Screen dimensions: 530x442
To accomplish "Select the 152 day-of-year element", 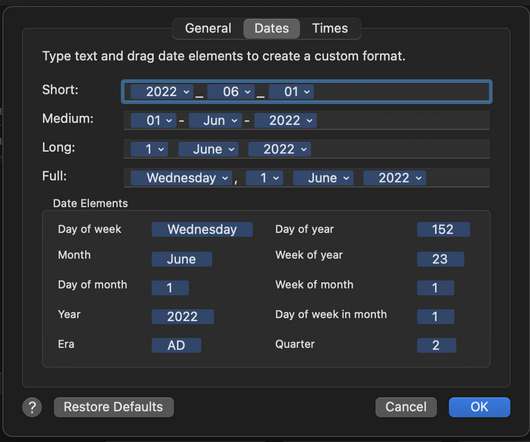I will click(443, 230).
